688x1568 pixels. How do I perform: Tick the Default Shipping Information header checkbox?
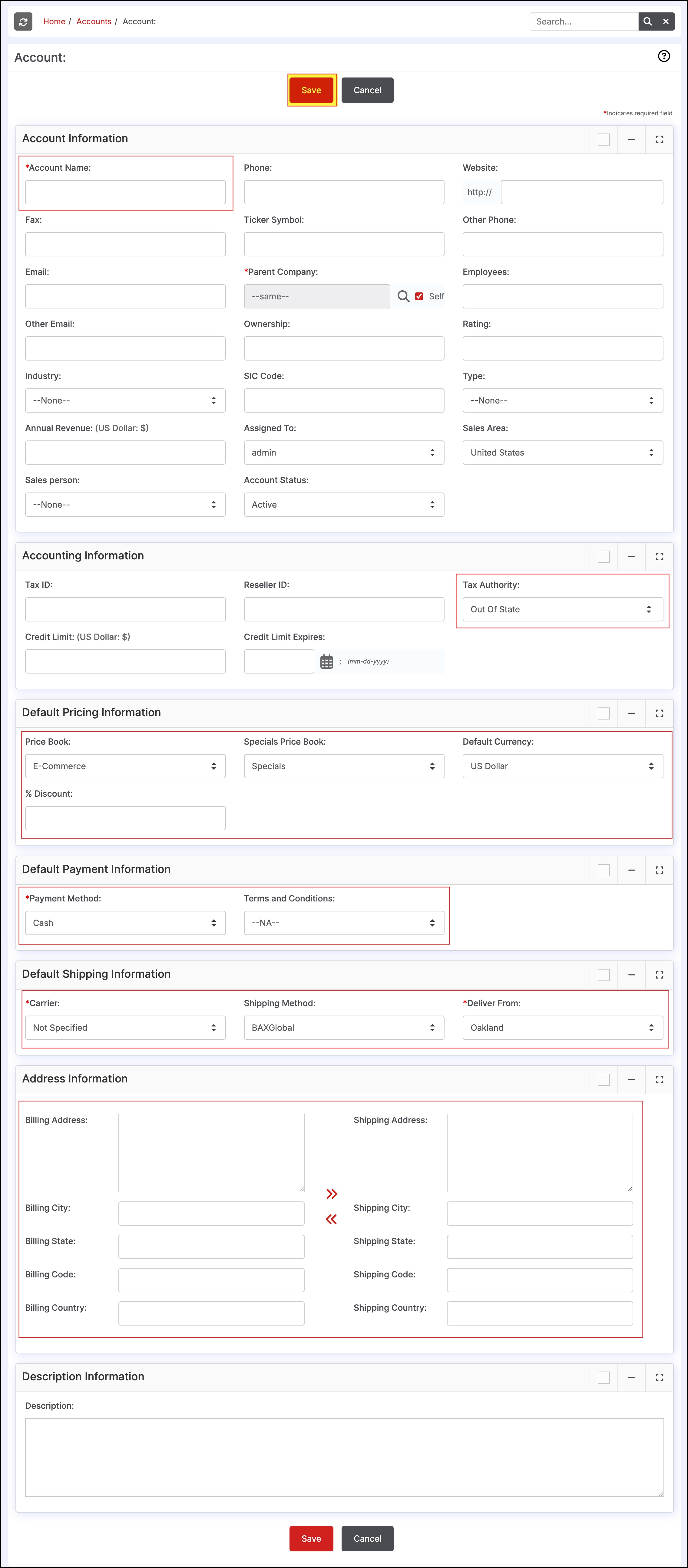[604, 975]
